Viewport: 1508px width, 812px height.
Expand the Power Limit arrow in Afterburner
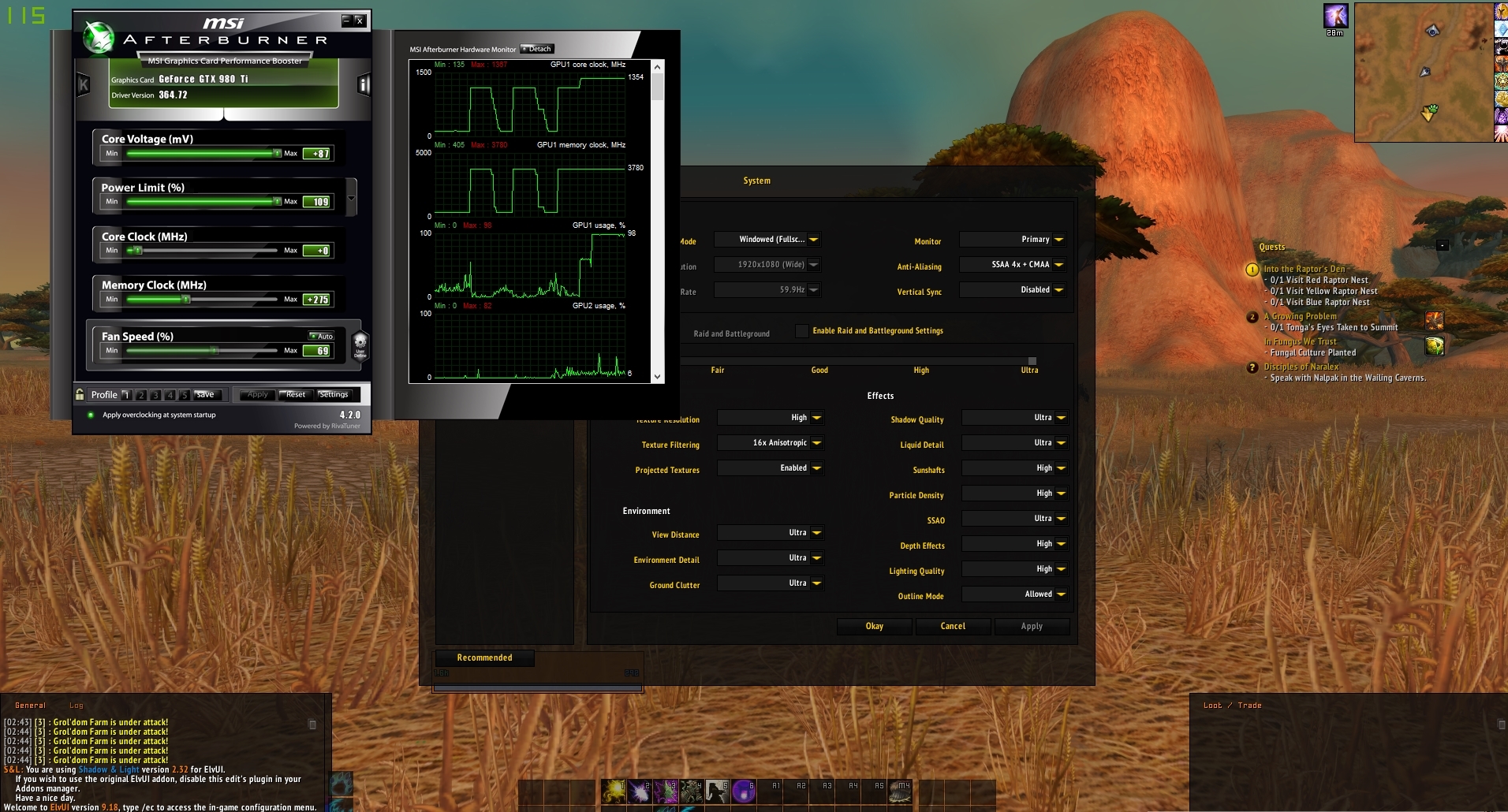[352, 196]
